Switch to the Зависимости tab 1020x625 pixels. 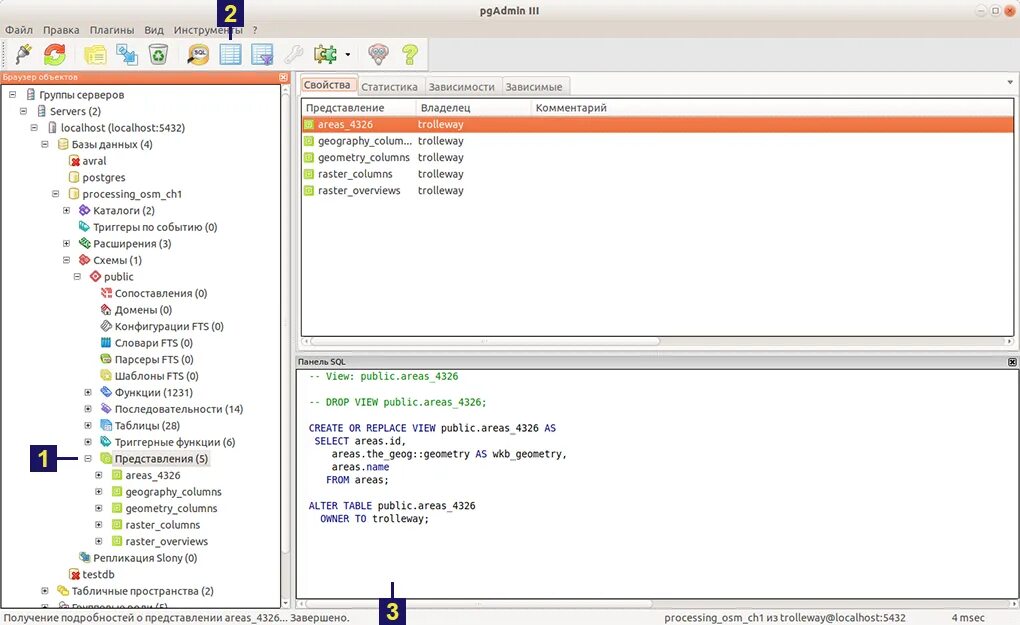(462, 86)
